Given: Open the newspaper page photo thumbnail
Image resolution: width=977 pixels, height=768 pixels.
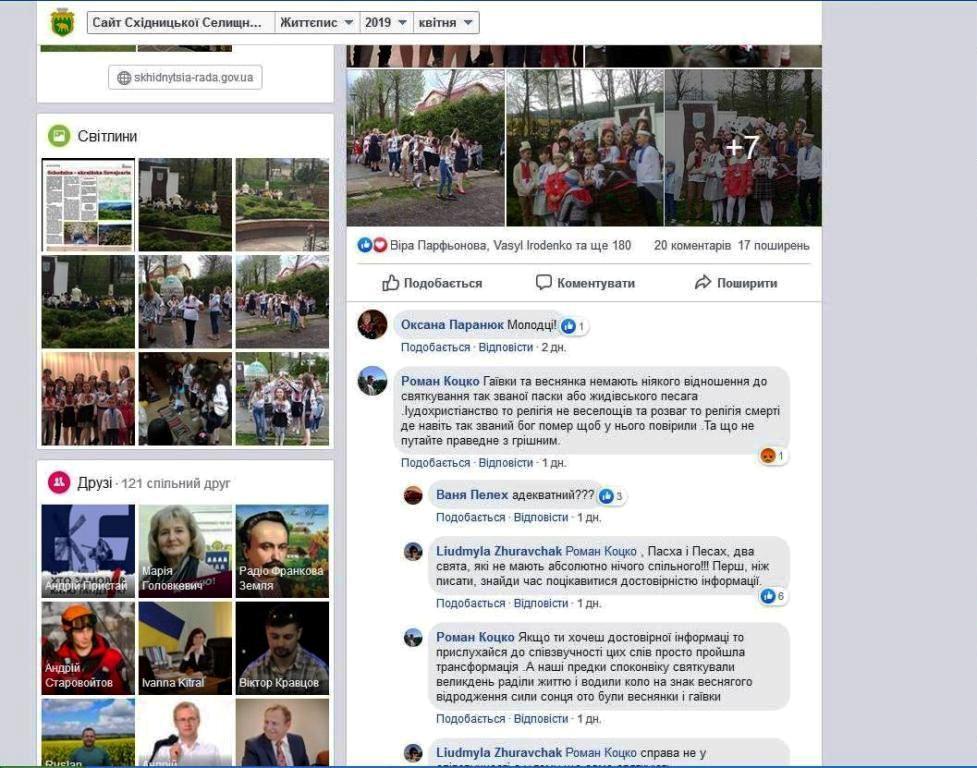Looking at the screenshot, I should pyautogui.click(x=88, y=204).
